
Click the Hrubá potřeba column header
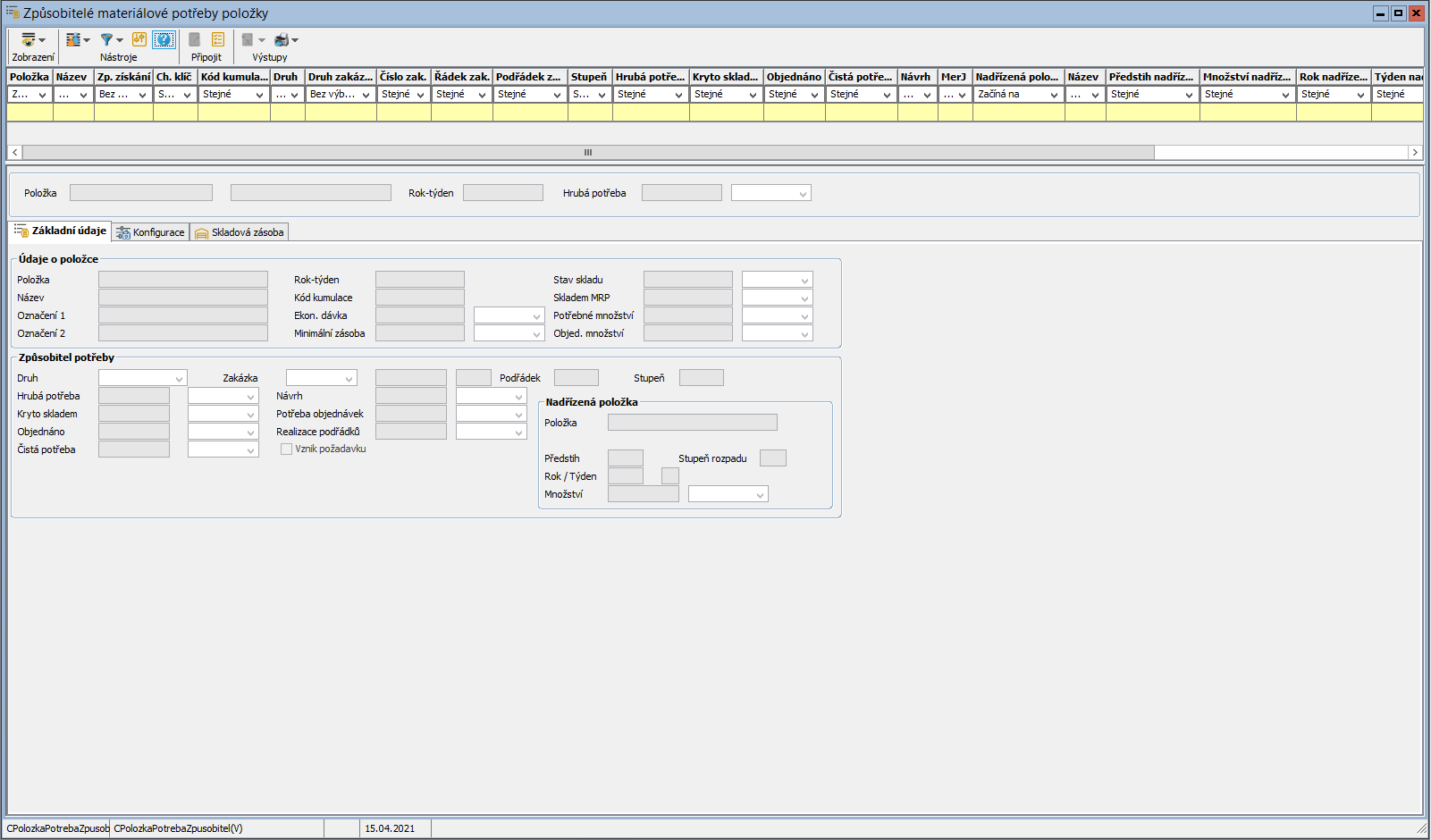pyautogui.click(x=650, y=77)
